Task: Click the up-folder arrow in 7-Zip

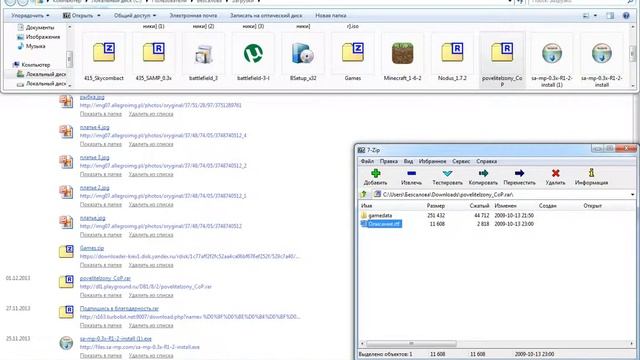Action: [x=364, y=195]
